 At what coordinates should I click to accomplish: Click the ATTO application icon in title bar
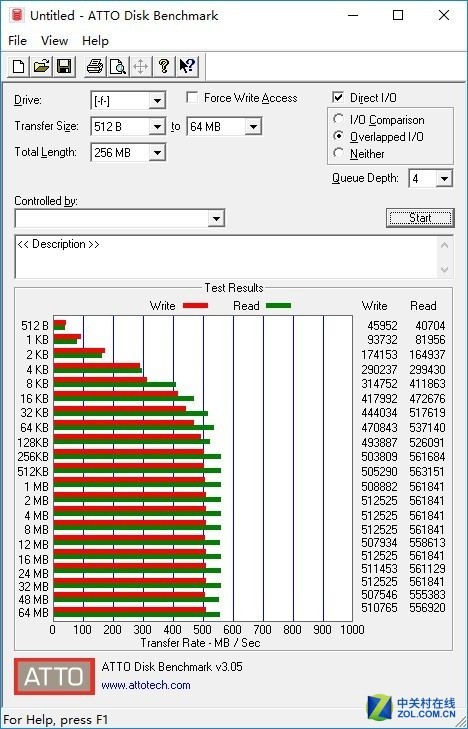point(17,15)
